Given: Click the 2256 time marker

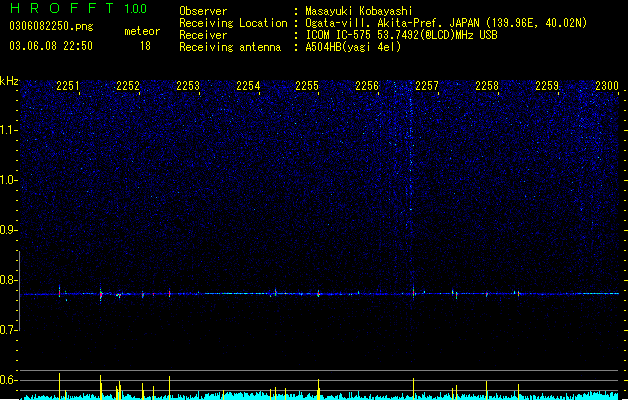Looking at the screenshot, I should pos(367,86).
